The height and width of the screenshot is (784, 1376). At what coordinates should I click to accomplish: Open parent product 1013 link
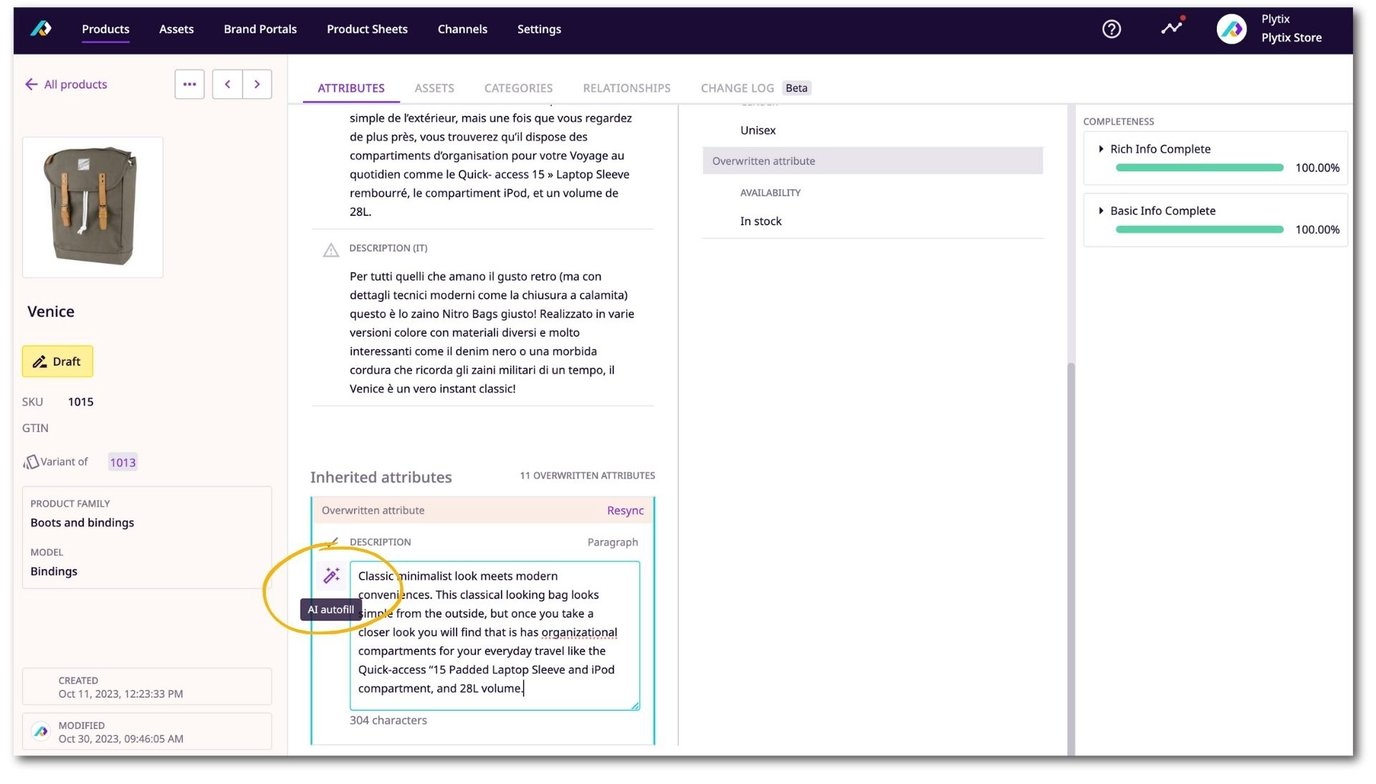pyautogui.click(x=123, y=461)
